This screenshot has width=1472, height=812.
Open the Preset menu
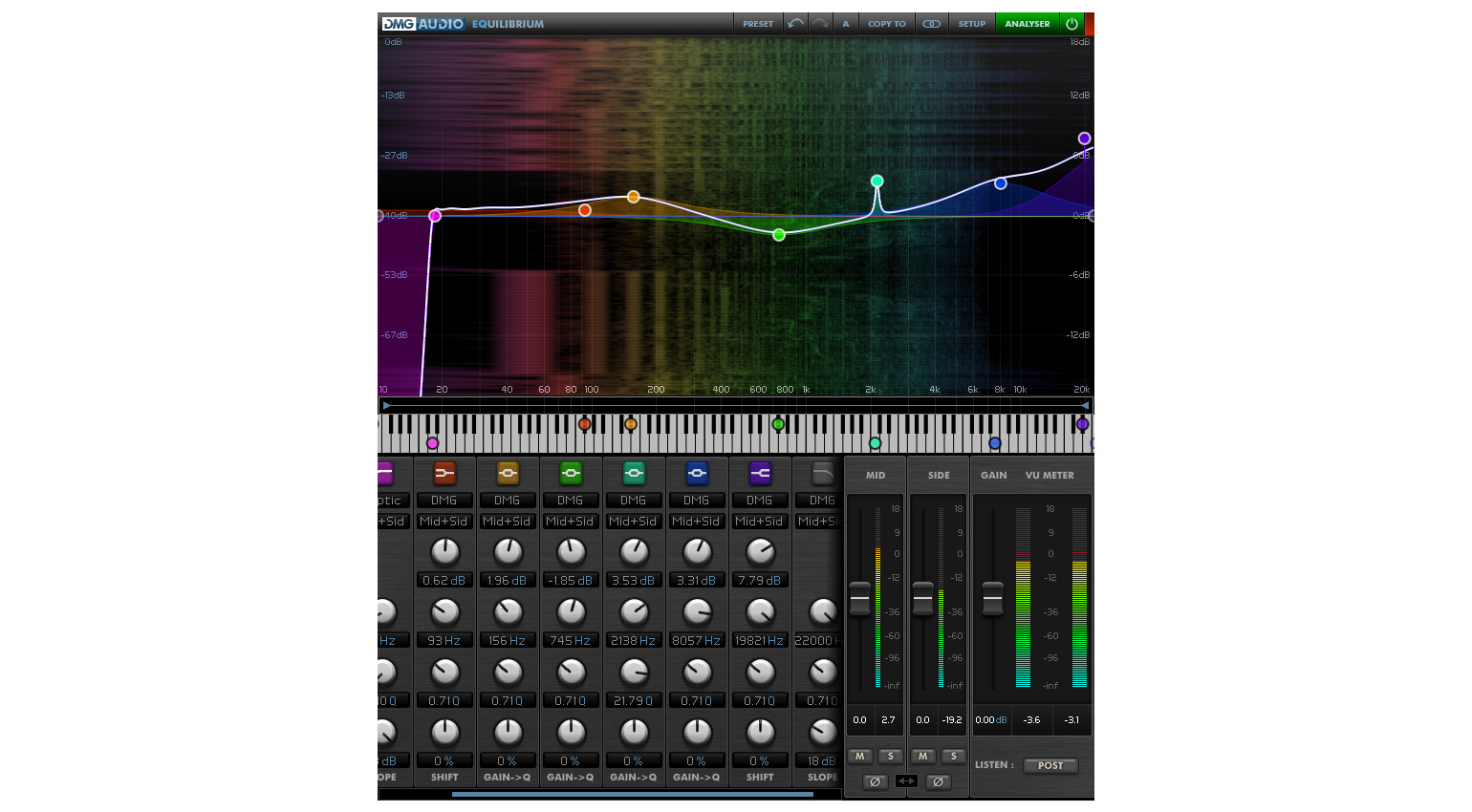(x=758, y=24)
